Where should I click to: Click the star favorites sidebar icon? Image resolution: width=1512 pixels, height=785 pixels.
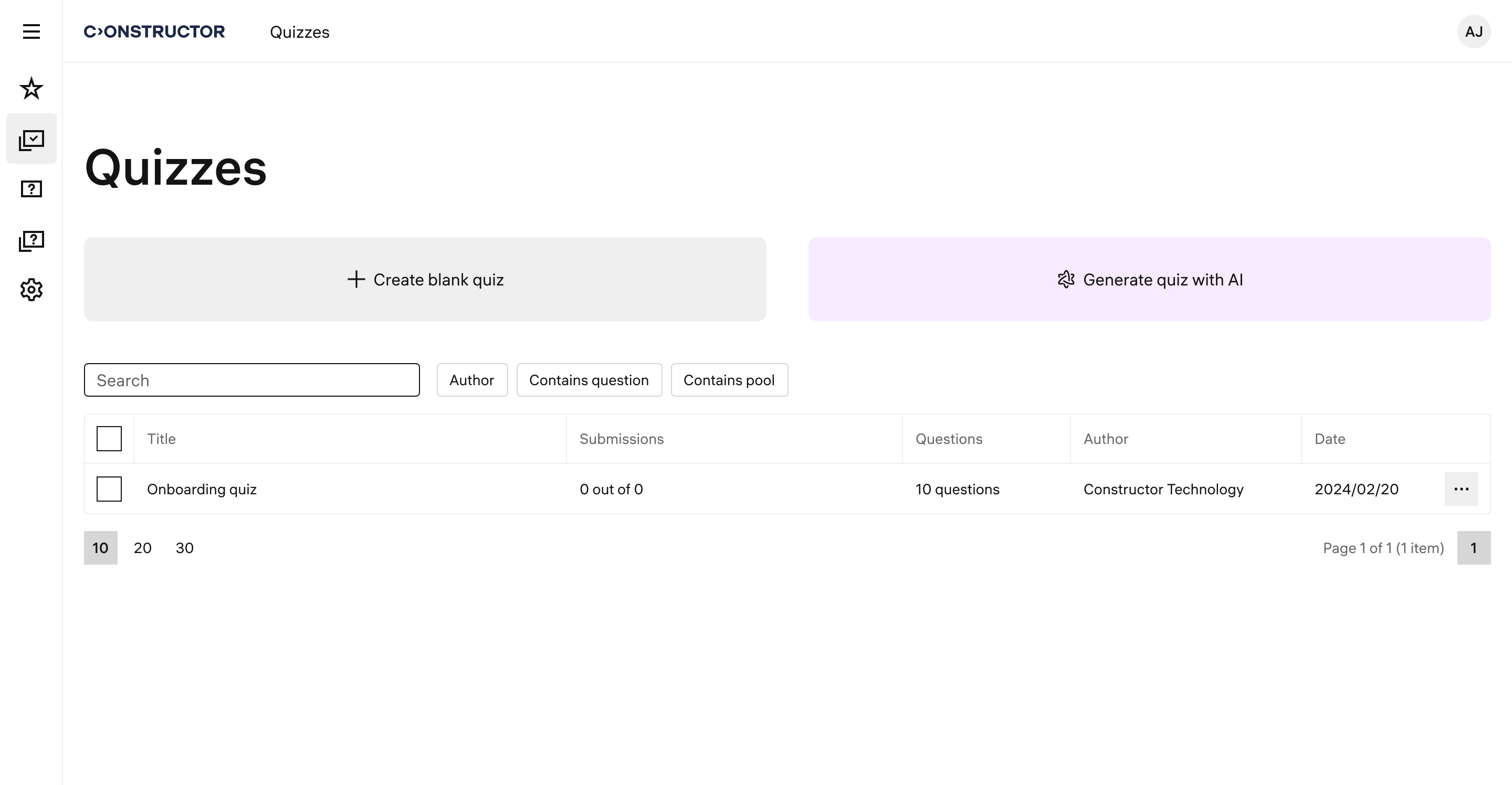[31, 89]
